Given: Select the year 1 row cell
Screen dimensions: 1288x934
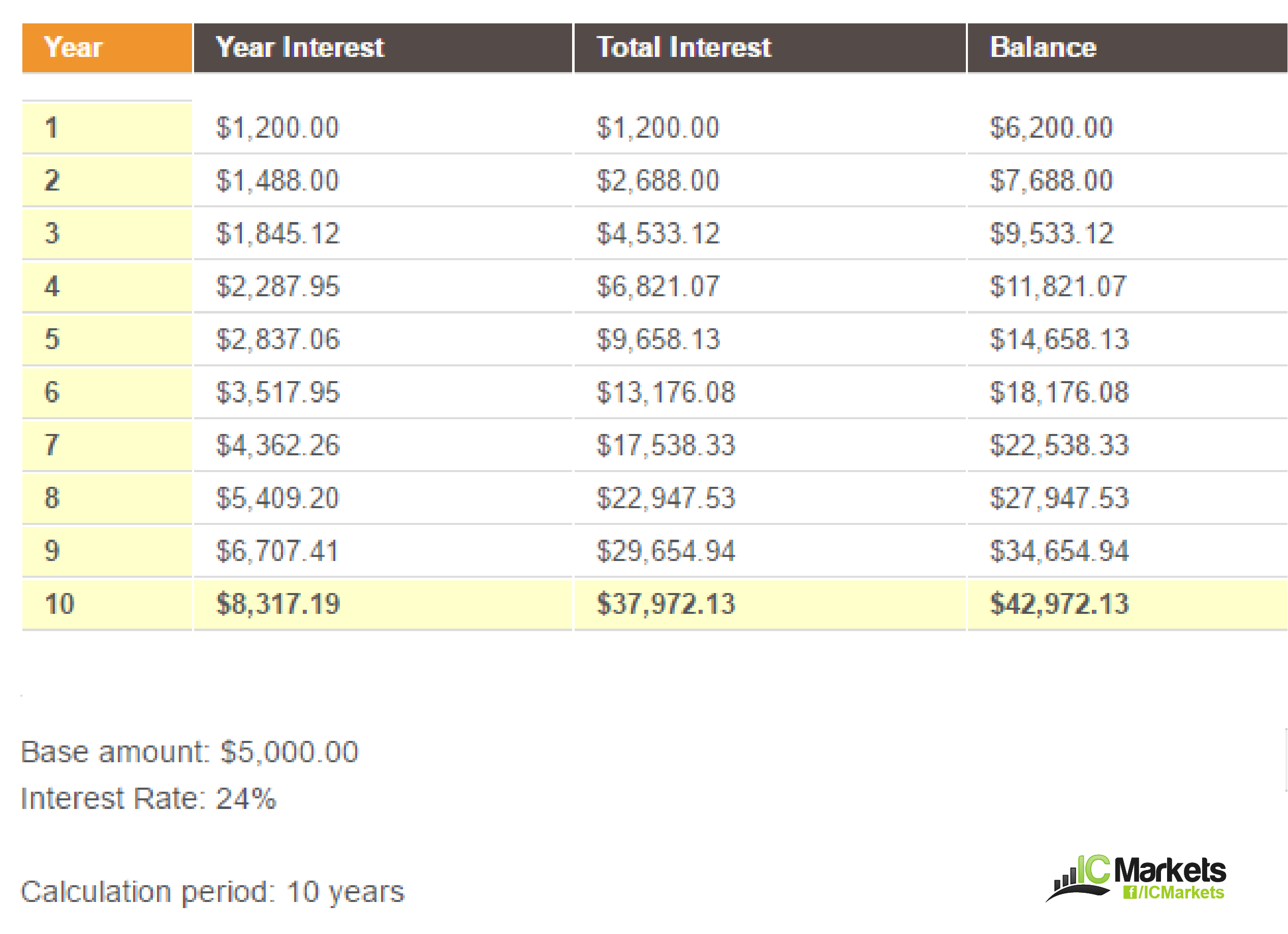Looking at the screenshot, I should (x=107, y=127).
